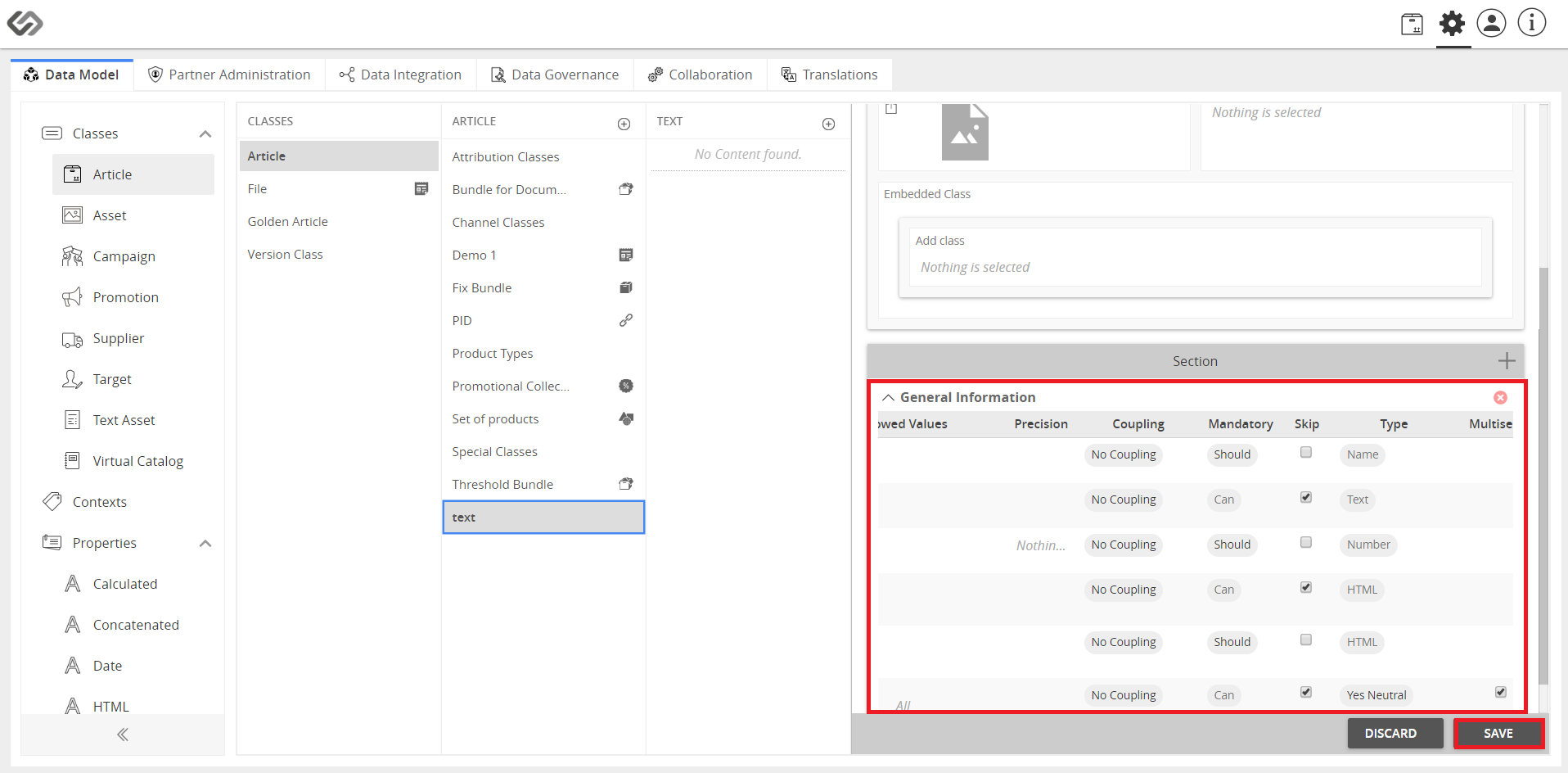
Task: Open Mandatory dropdown showing Can in Text row
Action: 1223,500
